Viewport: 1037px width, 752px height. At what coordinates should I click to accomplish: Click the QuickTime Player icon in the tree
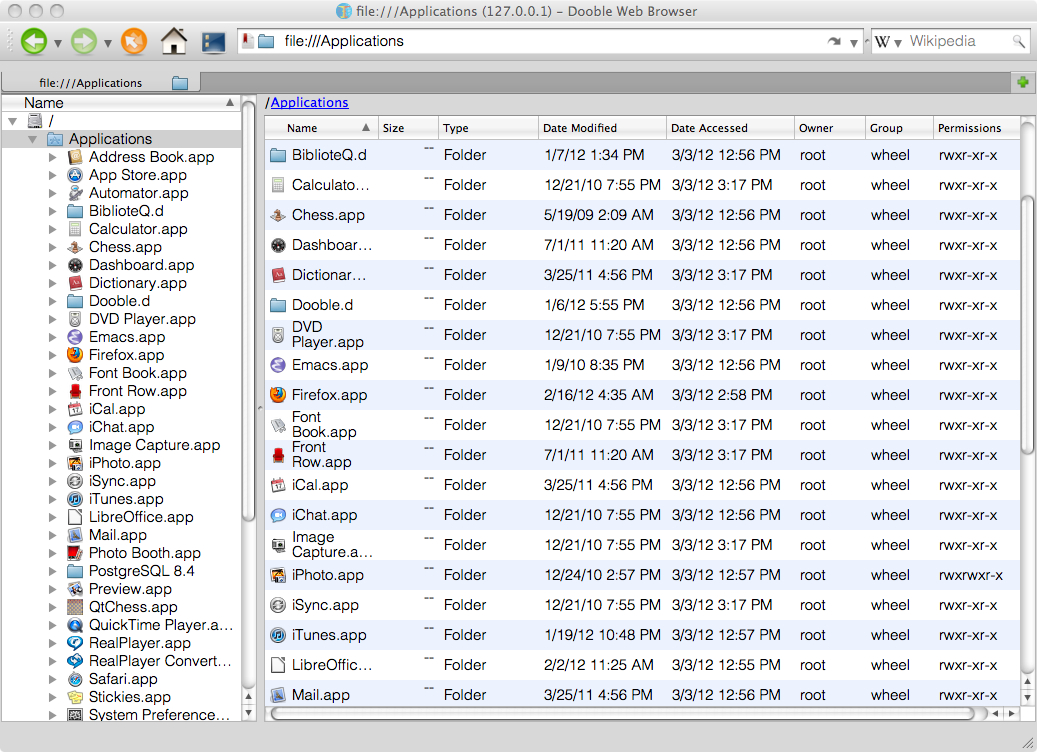(75, 625)
